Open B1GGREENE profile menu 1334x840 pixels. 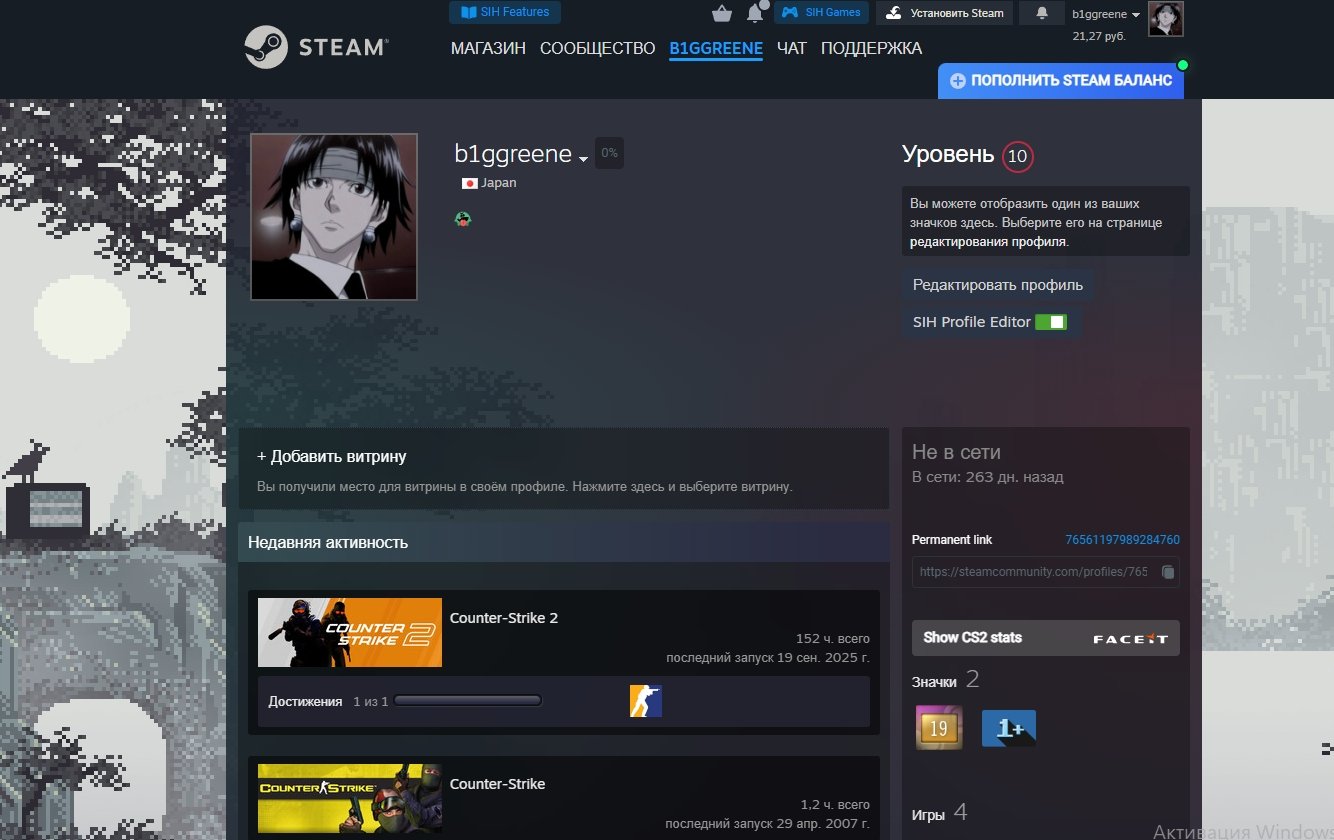(716, 48)
